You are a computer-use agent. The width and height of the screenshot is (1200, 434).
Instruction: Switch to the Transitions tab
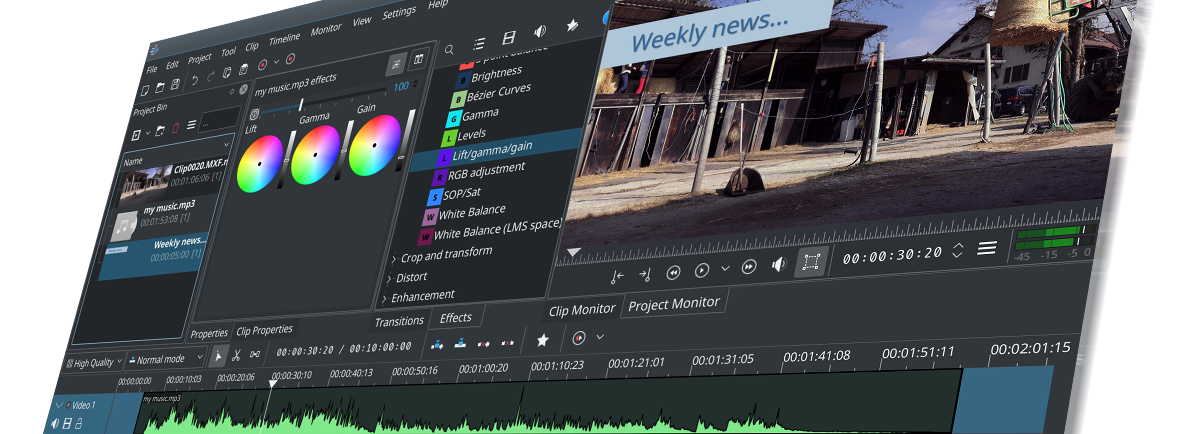point(399,321)
